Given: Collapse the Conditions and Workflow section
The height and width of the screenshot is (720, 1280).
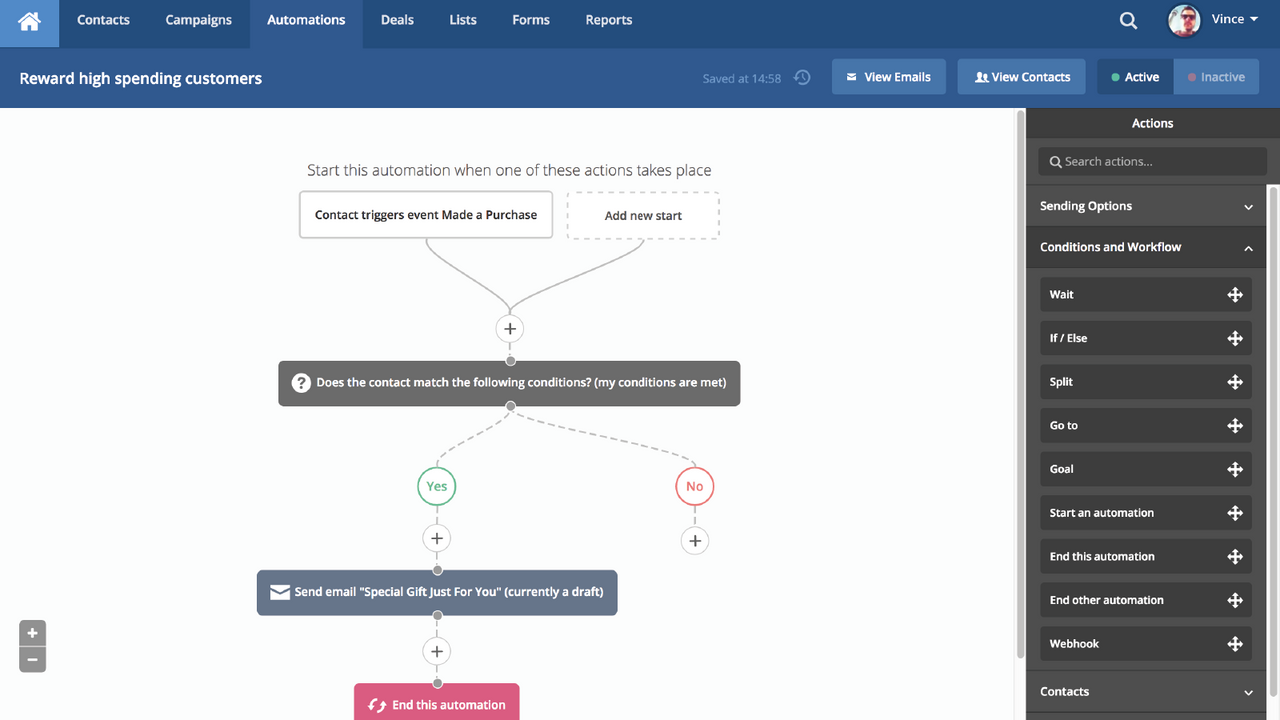Looking at the screenshot, I should [x=1247, y=247].
